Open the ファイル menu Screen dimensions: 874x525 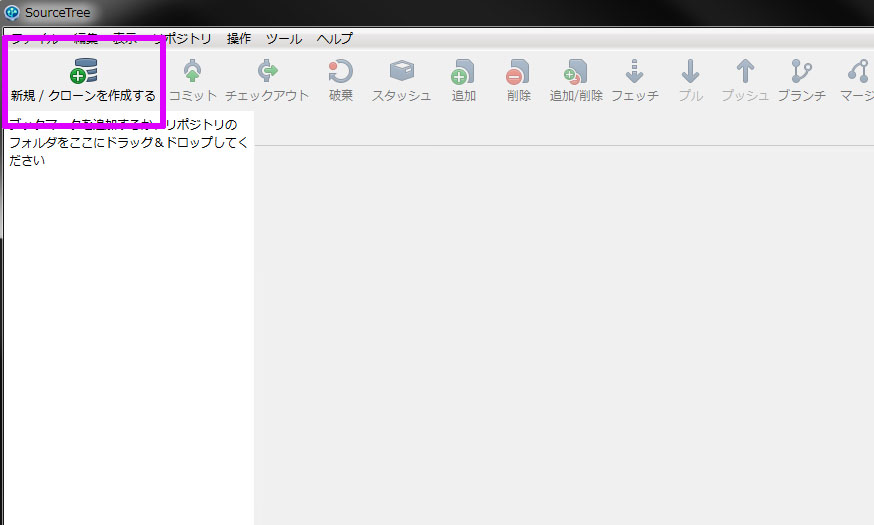tap(35, 38)
